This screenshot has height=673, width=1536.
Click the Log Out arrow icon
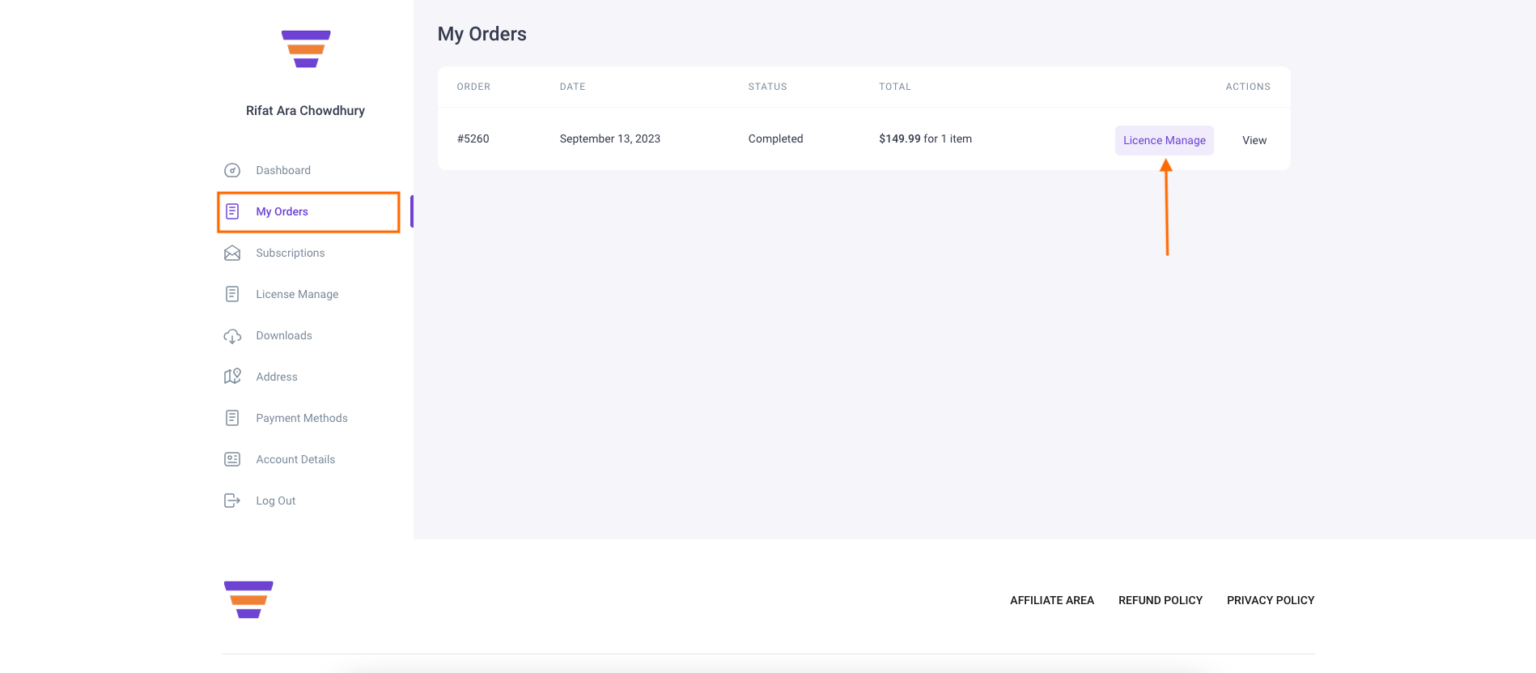232,500
